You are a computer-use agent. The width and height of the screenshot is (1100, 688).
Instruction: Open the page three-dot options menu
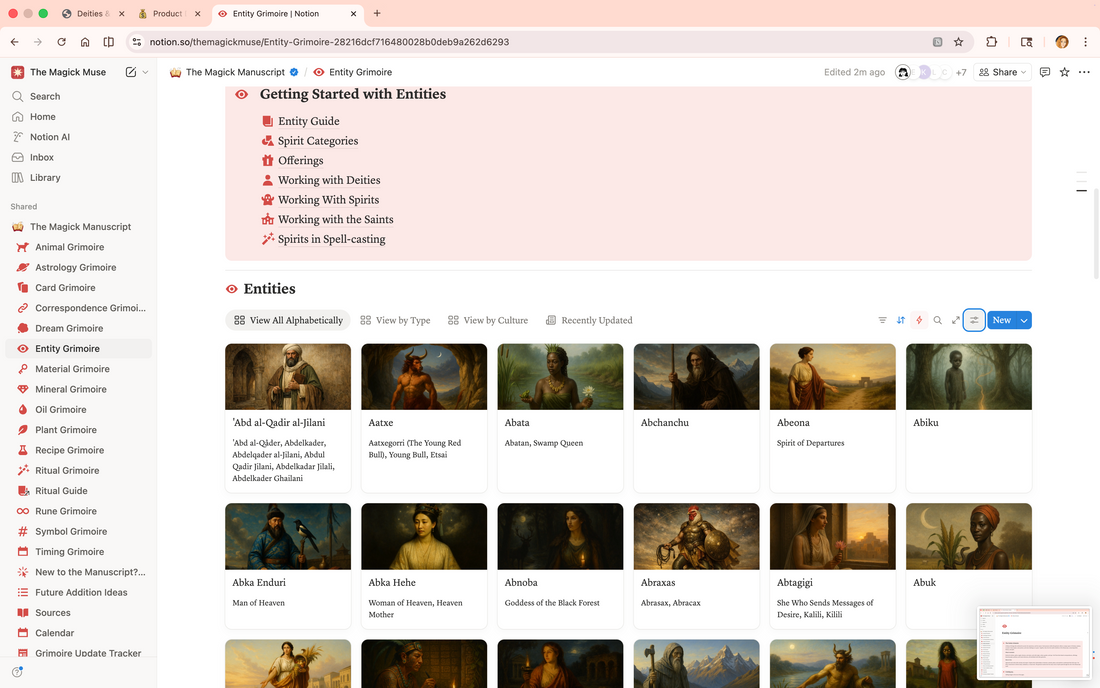(x=1084, y=72)
